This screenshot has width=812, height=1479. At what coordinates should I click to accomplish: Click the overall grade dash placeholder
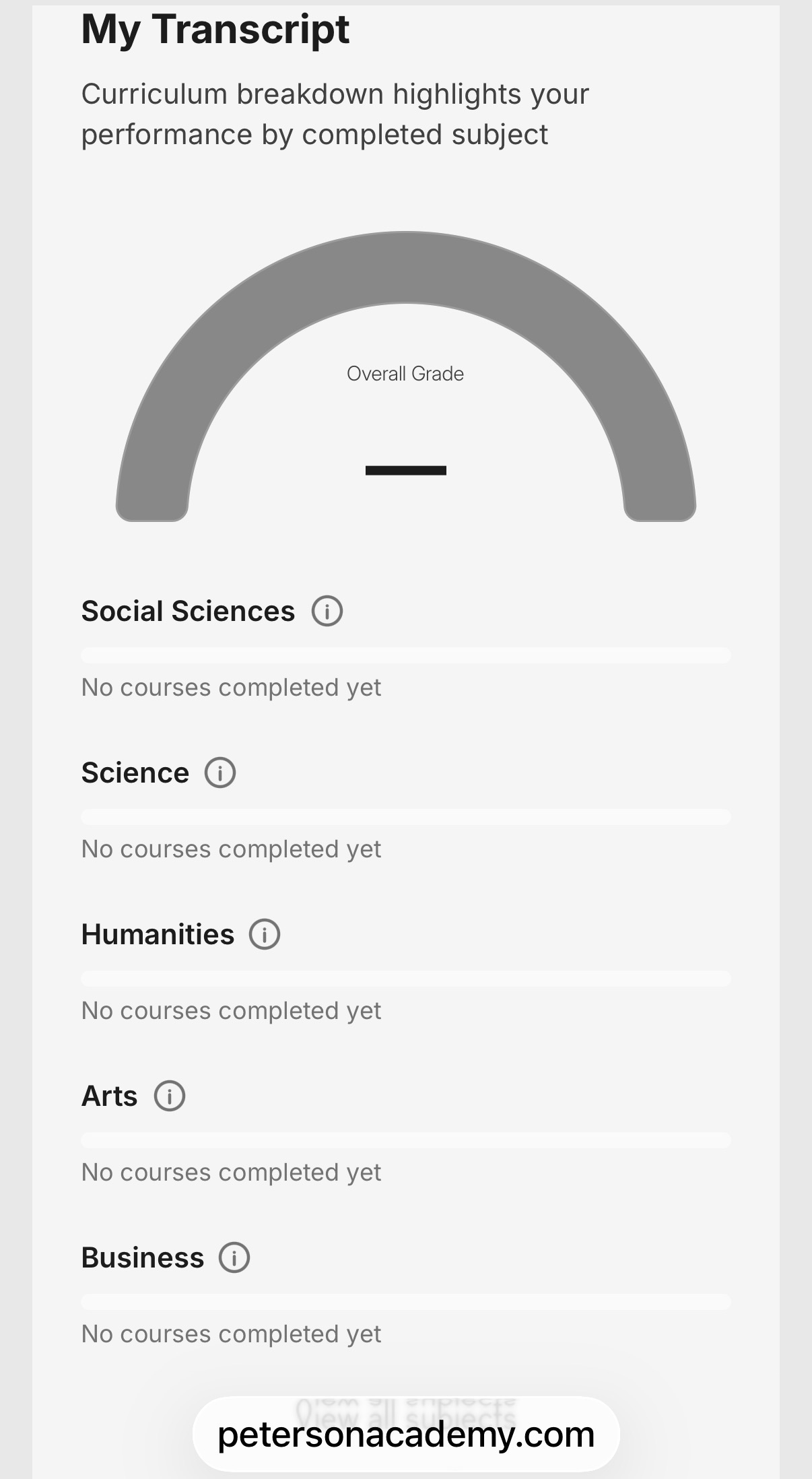click(406, 470)
